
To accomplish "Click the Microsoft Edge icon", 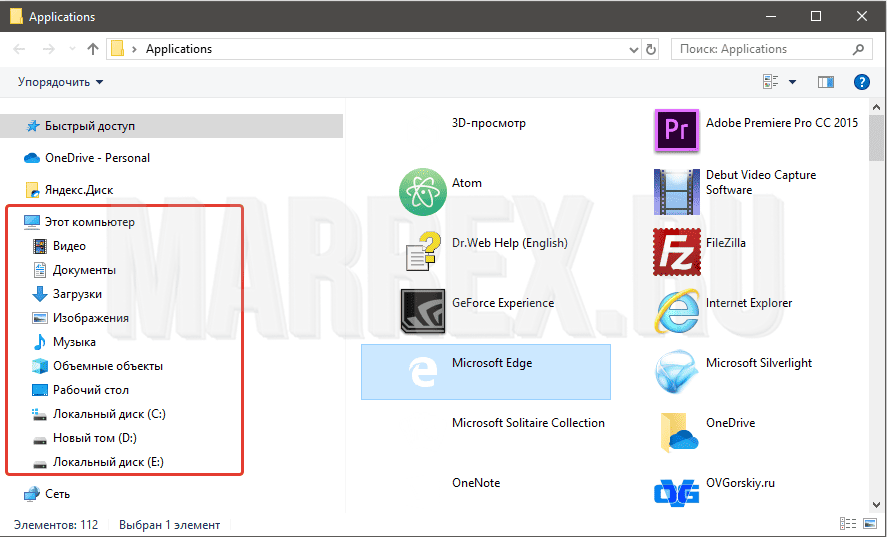I will coord(423,372).
